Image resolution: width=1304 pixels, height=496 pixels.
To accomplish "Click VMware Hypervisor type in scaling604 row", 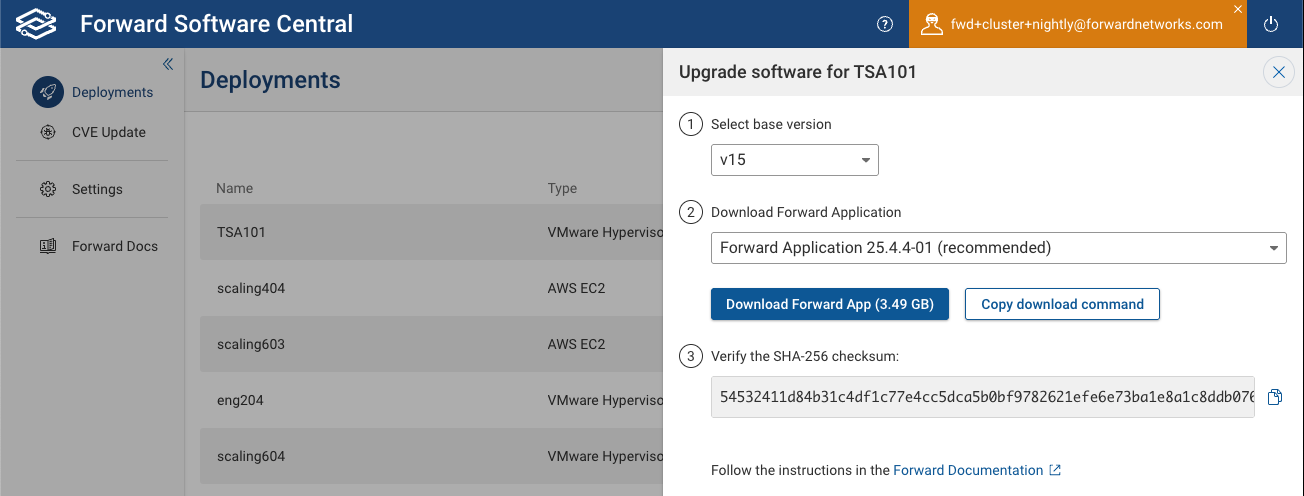I will pos(605,456).
